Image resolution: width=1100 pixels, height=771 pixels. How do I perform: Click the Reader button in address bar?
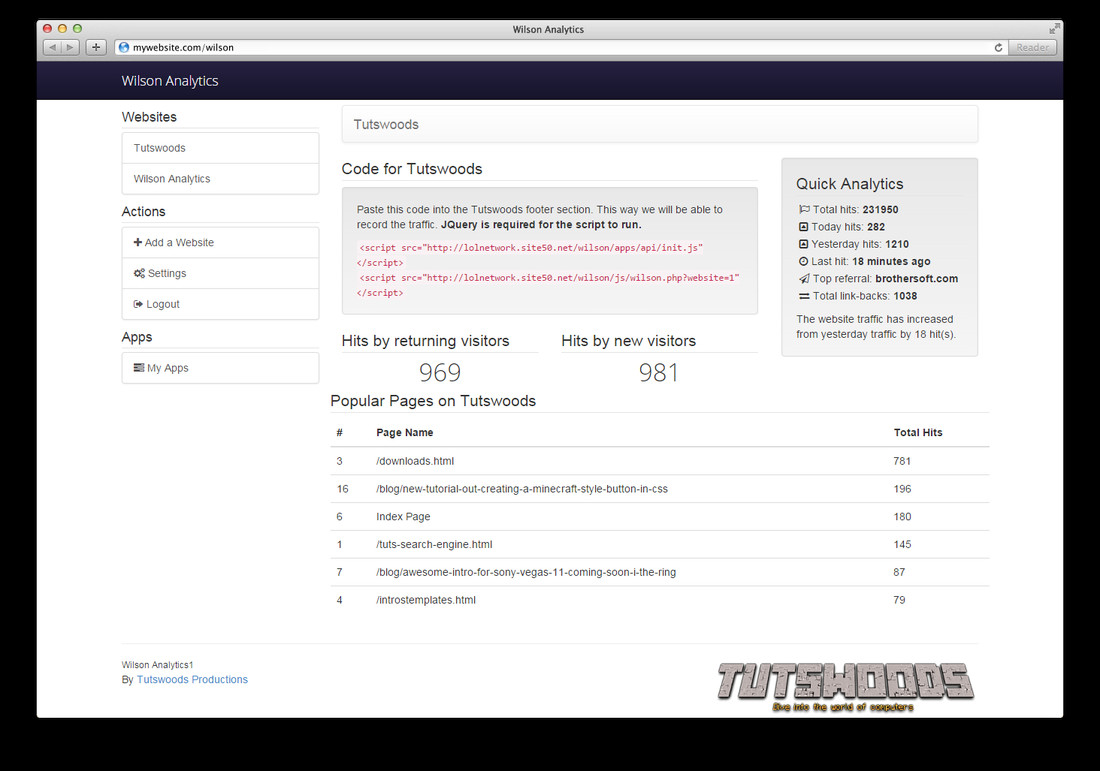(1033, 47)
